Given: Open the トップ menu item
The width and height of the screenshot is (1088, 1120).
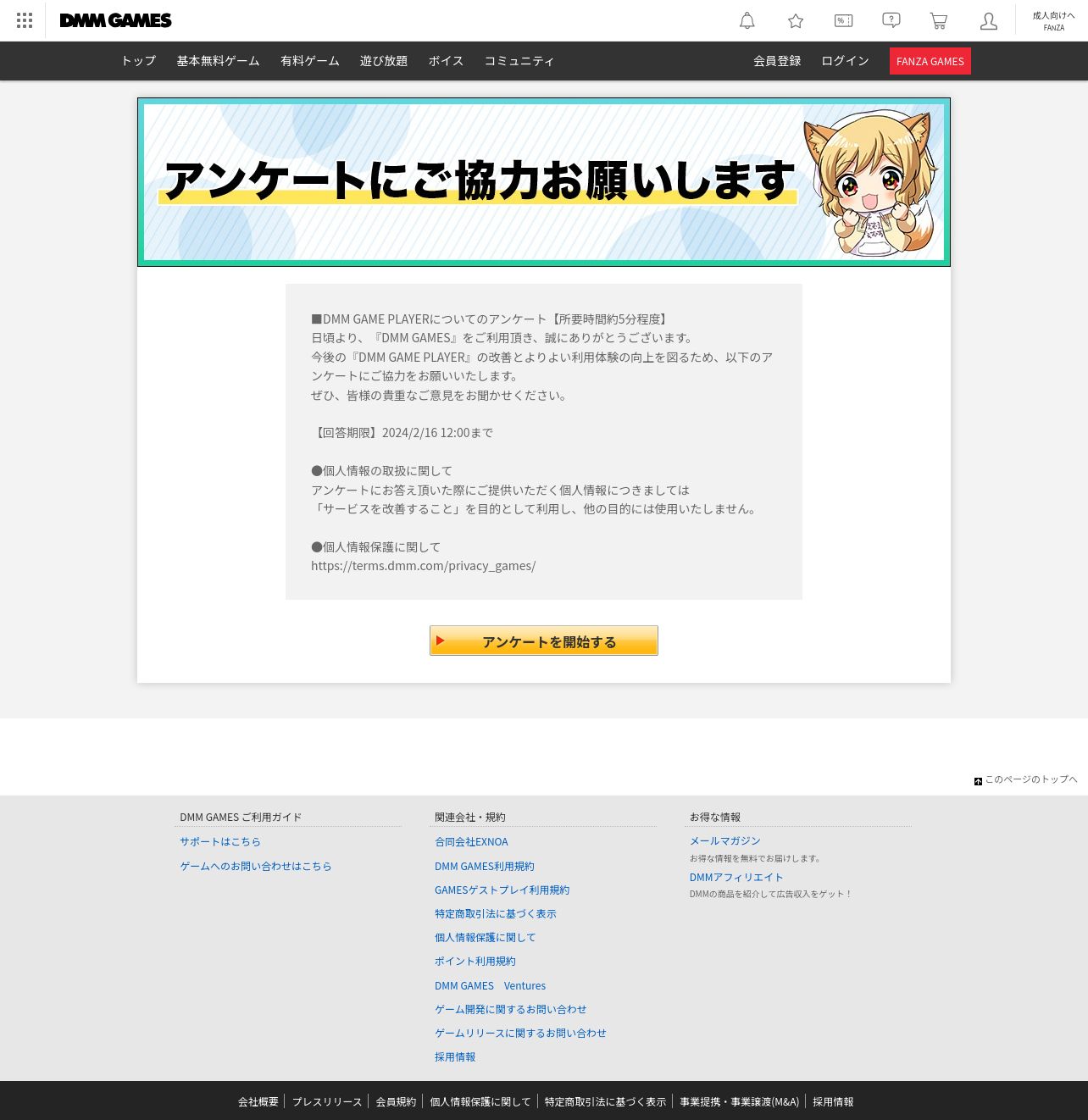Looking at the screenshot, I should [138, 61].
